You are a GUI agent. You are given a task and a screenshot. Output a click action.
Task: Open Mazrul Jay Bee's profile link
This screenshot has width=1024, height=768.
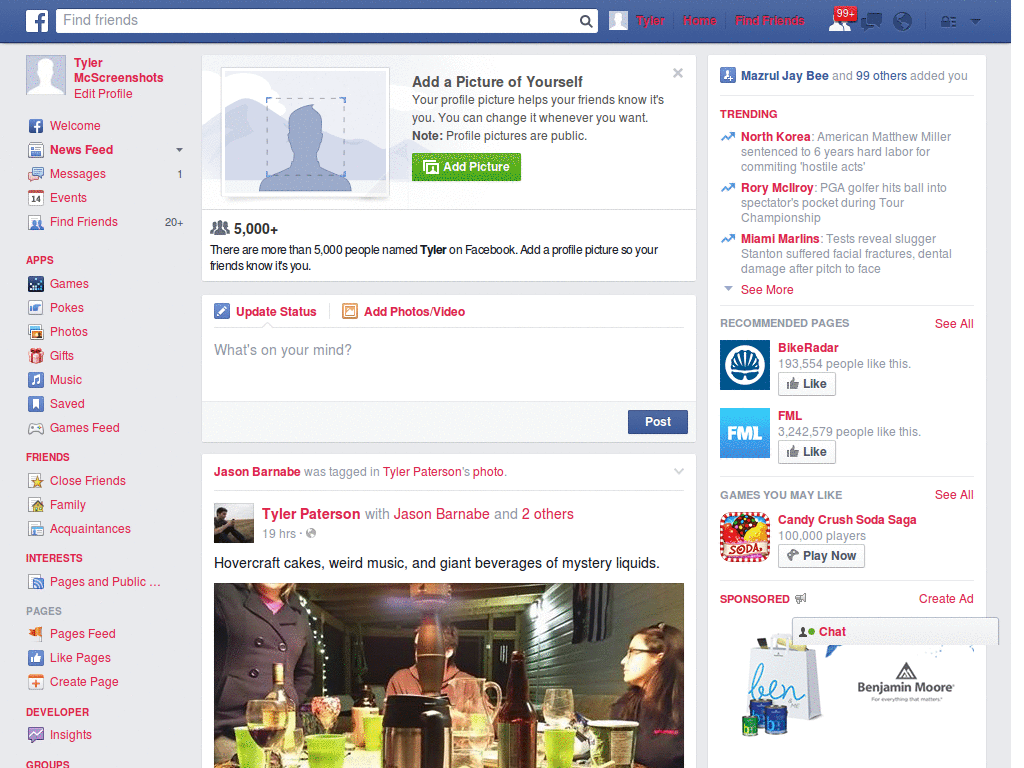(x=784, y=76)
